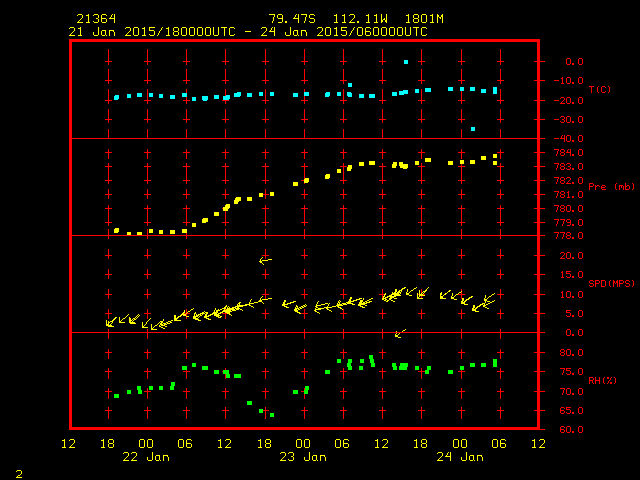This screenshot has width=640, height=480.
Task: Click the 784.0 pressure tick label
Action: (569, 153)
